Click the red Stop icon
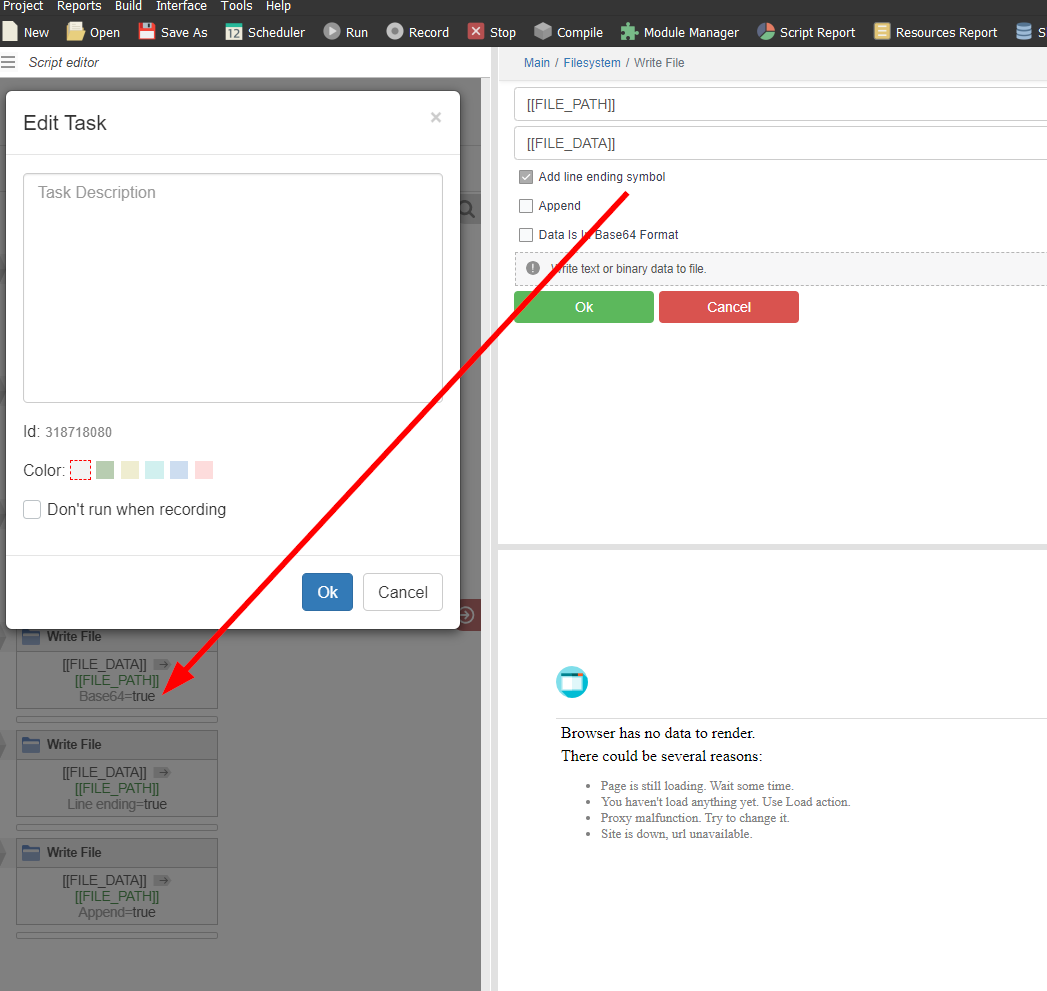Screen dimensions: 1047x991 pos(476,32)
